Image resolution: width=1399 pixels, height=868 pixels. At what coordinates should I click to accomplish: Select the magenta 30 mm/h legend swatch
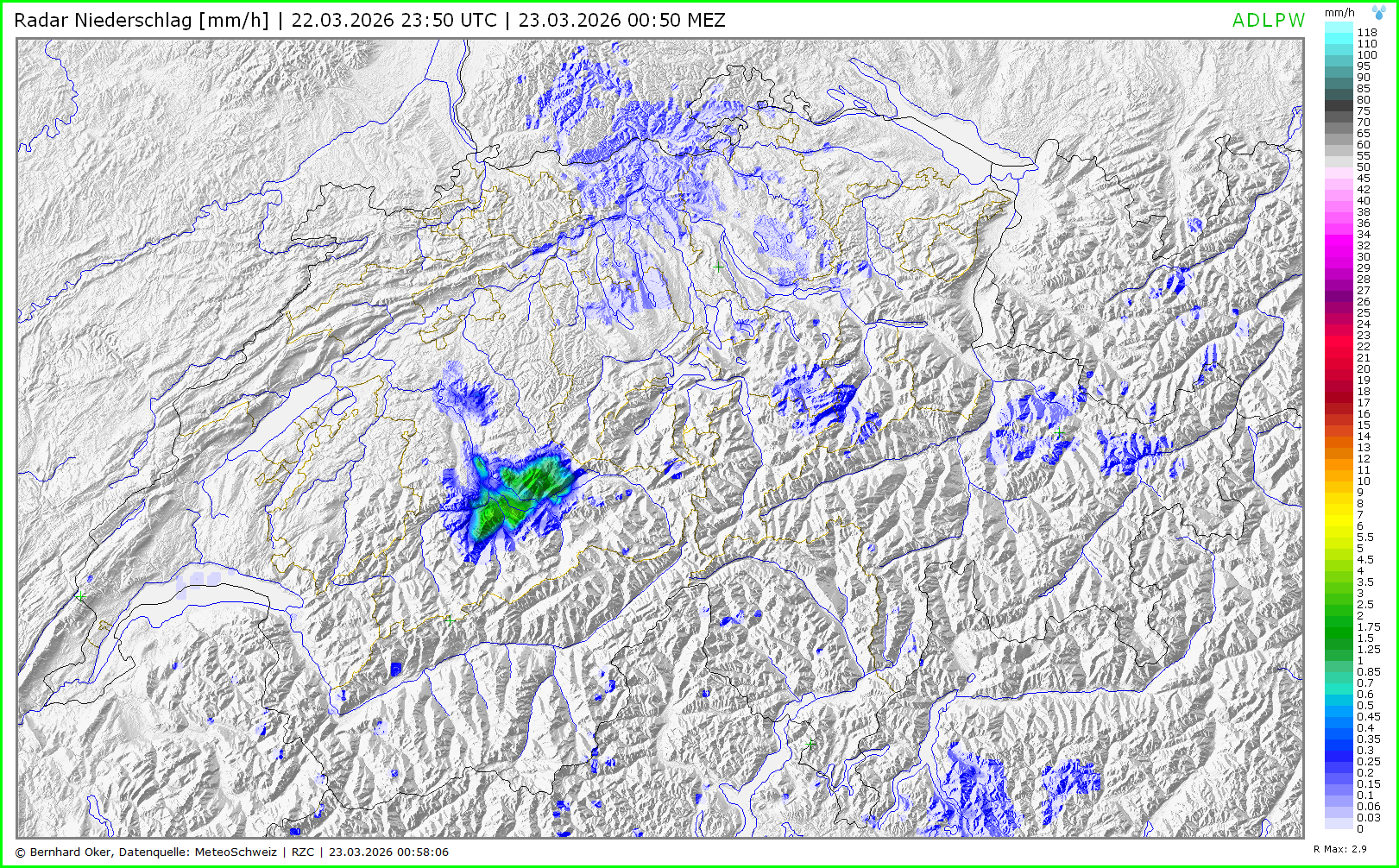[1339, 256]
